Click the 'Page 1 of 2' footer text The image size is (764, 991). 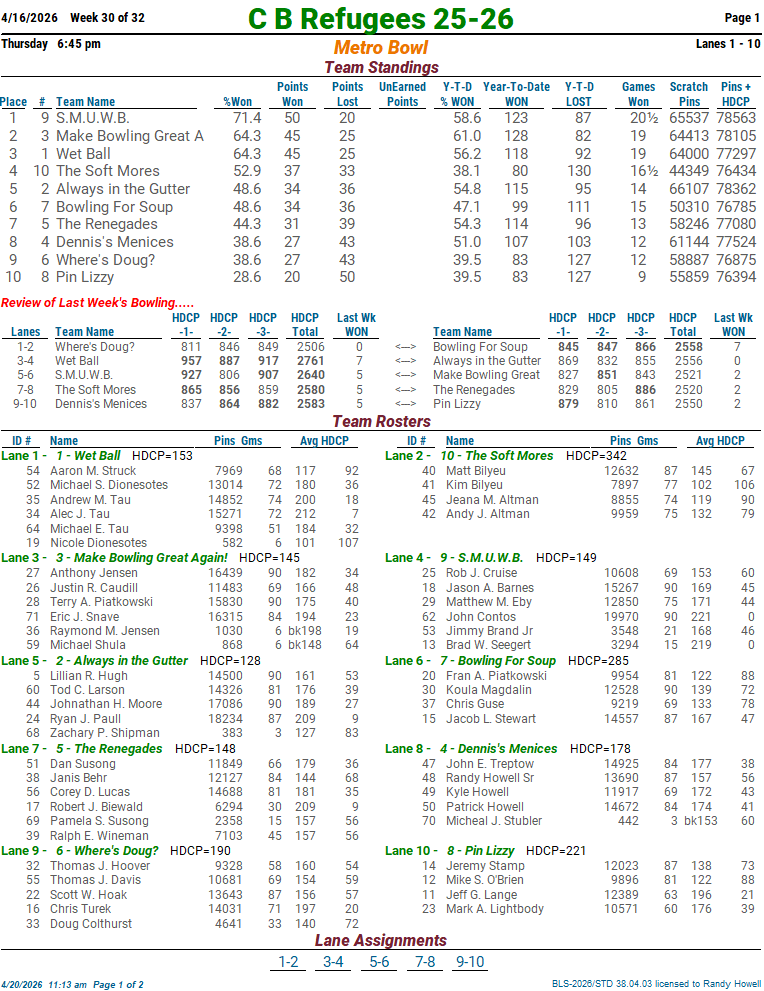118,985
